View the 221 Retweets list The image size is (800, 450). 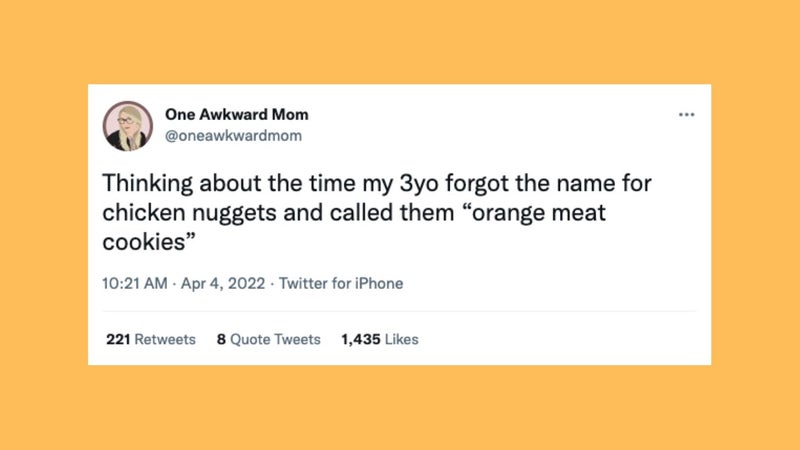click(151, 340)
